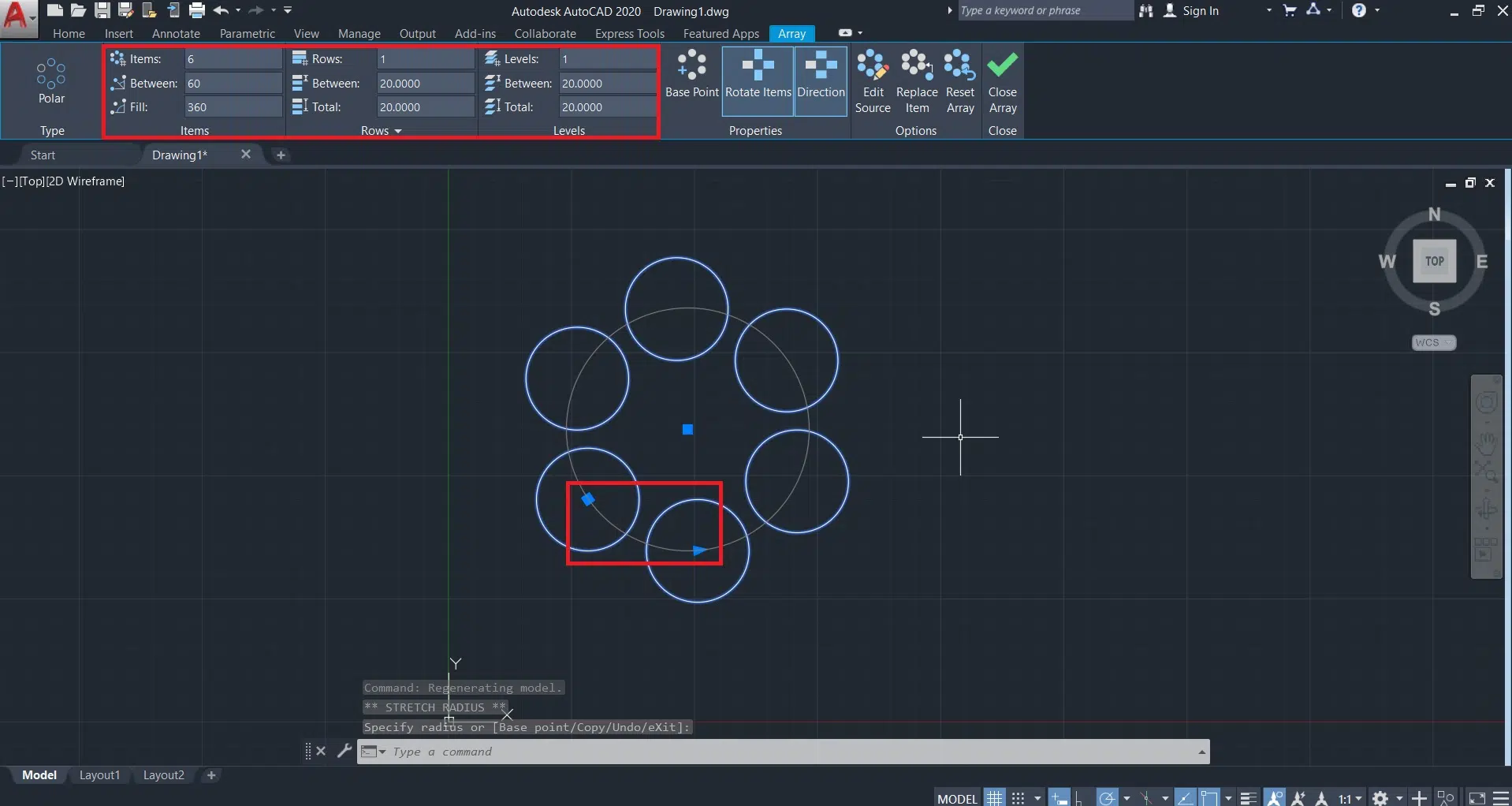
Task: Toggle the Rotate Items option
Action: tap(758, 81)
